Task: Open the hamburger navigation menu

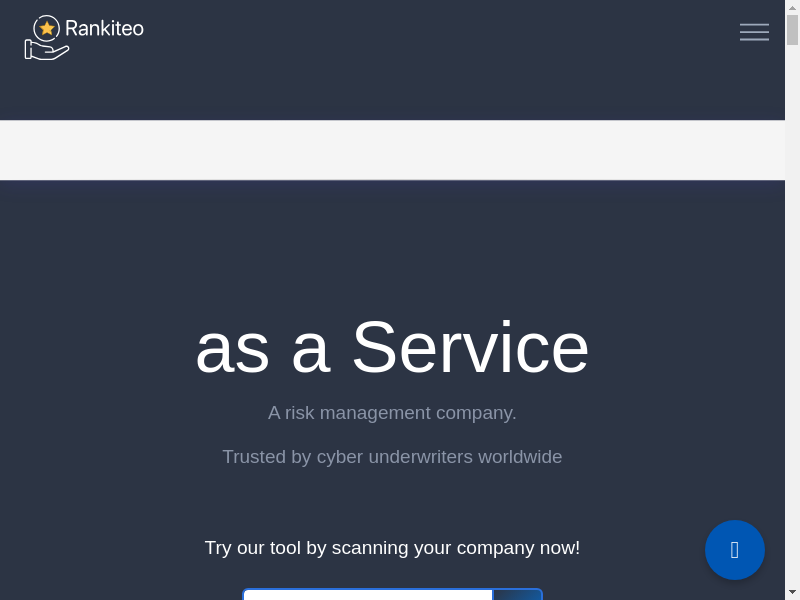Action: tap(754, 32)
